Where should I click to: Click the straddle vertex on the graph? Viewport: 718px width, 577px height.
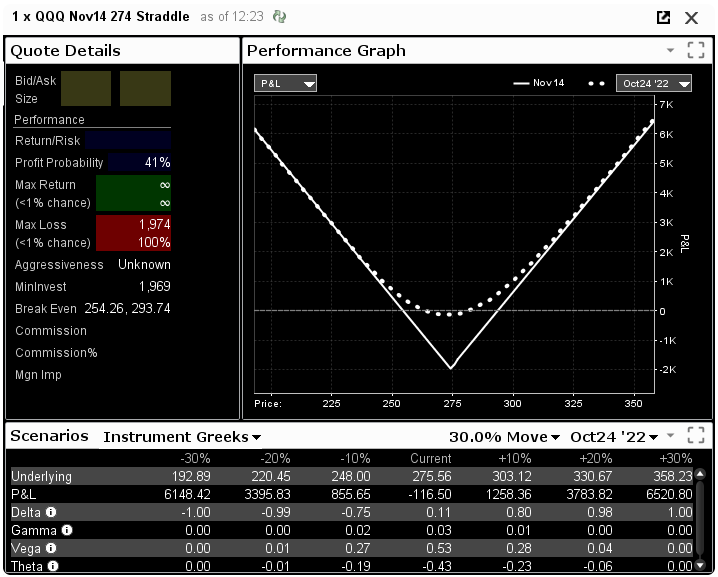coord(451,368)
